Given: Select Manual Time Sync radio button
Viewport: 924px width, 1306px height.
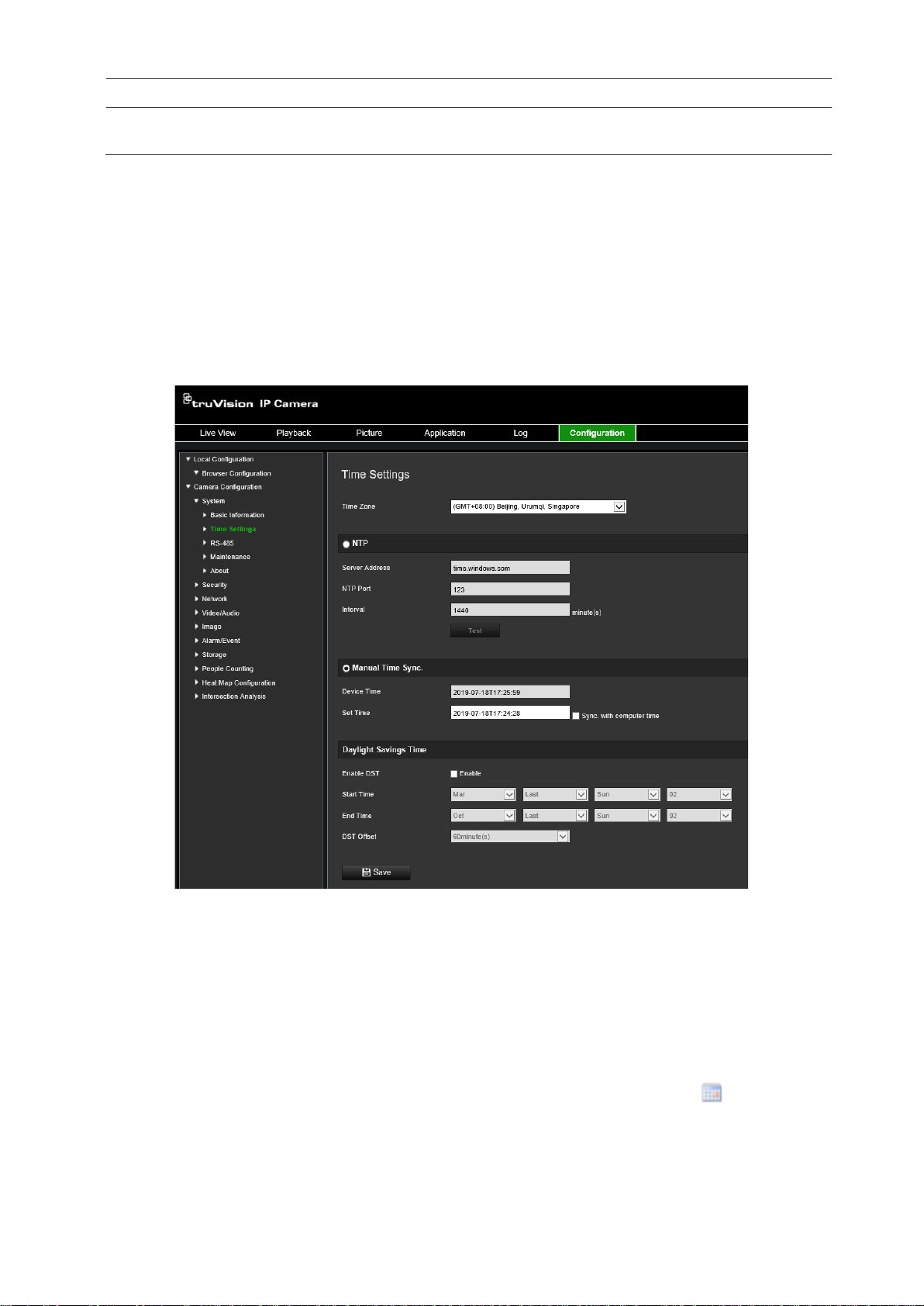Looking at the screenshot, I should tap(346, 669).
